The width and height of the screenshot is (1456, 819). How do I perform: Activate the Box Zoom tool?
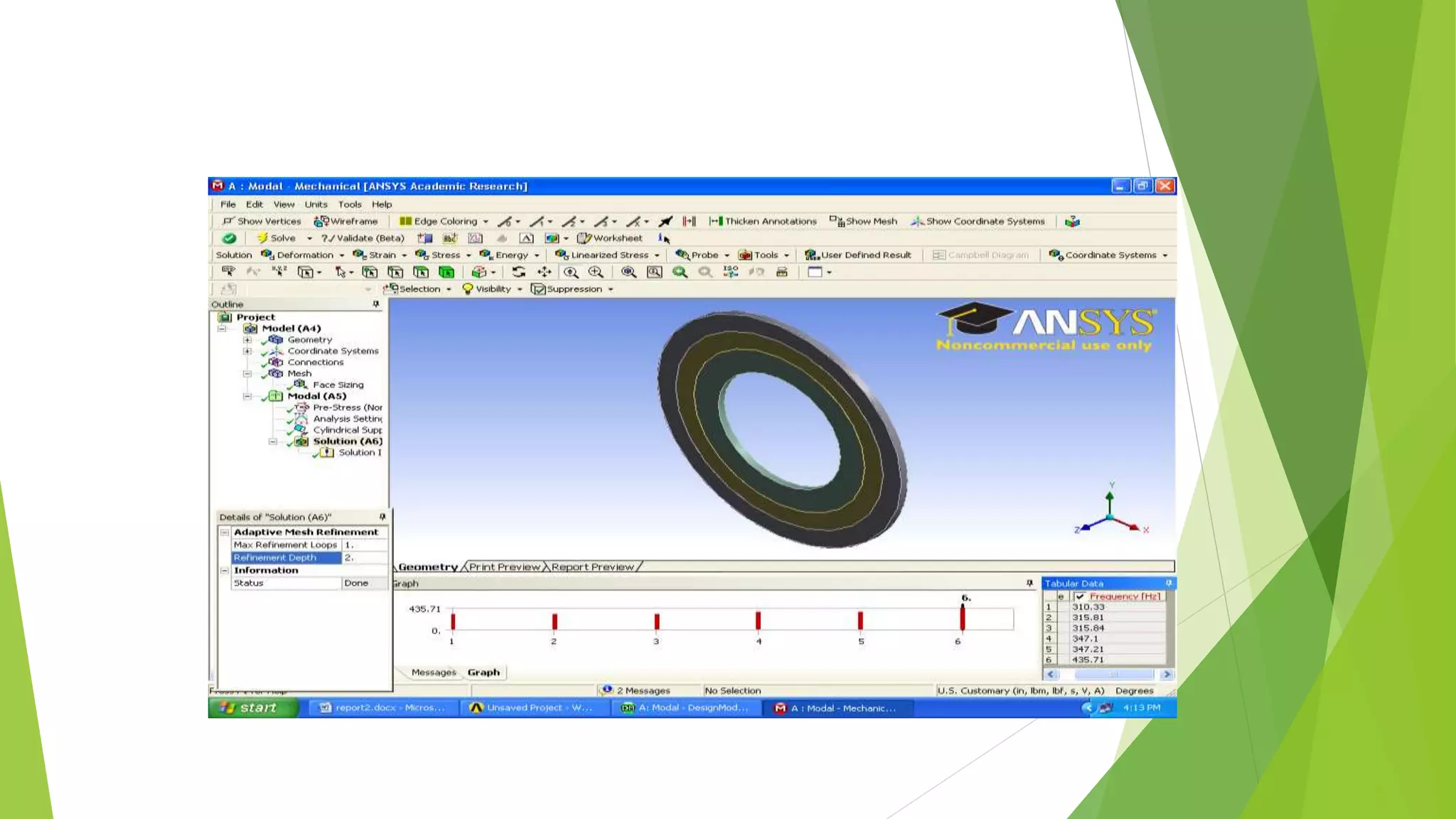click(x=596, y=272)
